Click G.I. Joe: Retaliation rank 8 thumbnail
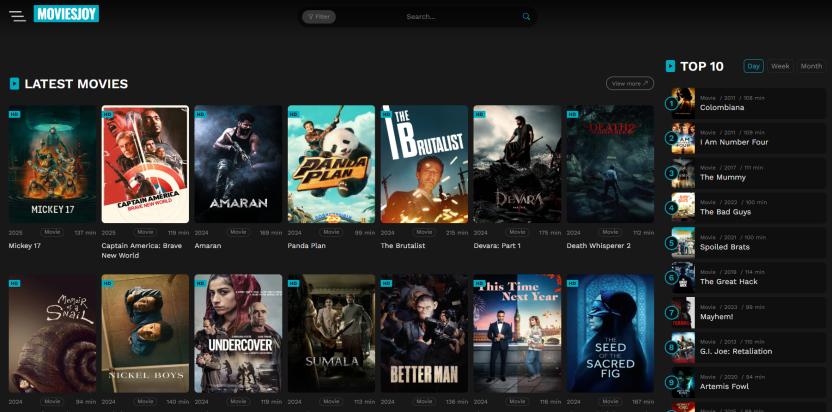 [x=683, y=347]
